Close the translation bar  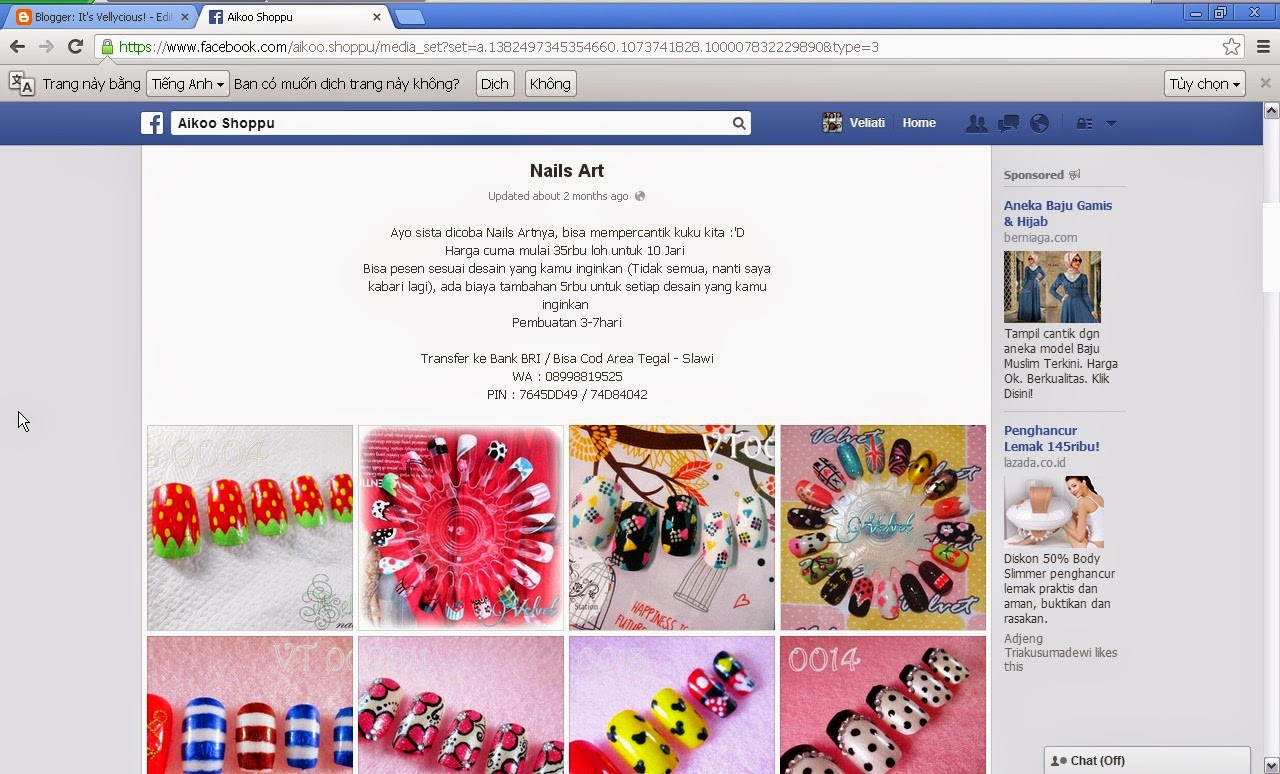1266,84
